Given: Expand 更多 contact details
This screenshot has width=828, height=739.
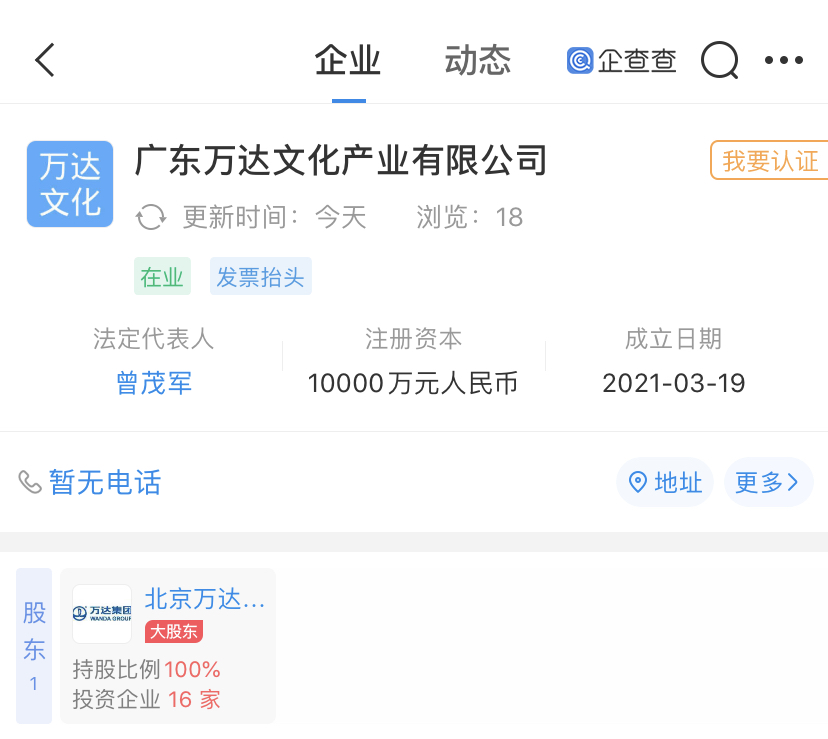Looking at the screenshot, I should 768,482.
